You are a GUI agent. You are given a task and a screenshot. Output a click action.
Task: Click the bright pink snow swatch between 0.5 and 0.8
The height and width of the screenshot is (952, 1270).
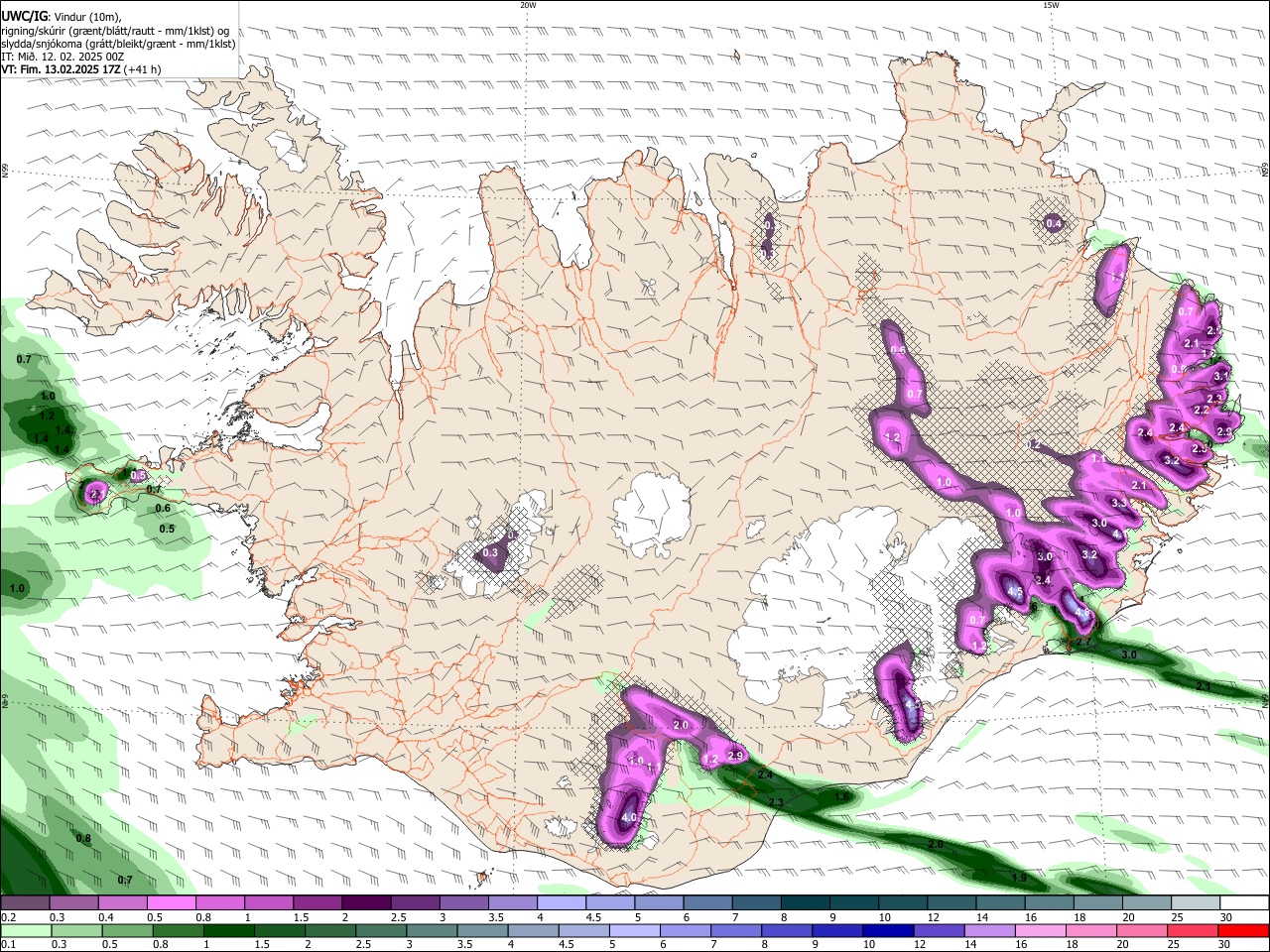pyautogui.click(x=171, y=903)
